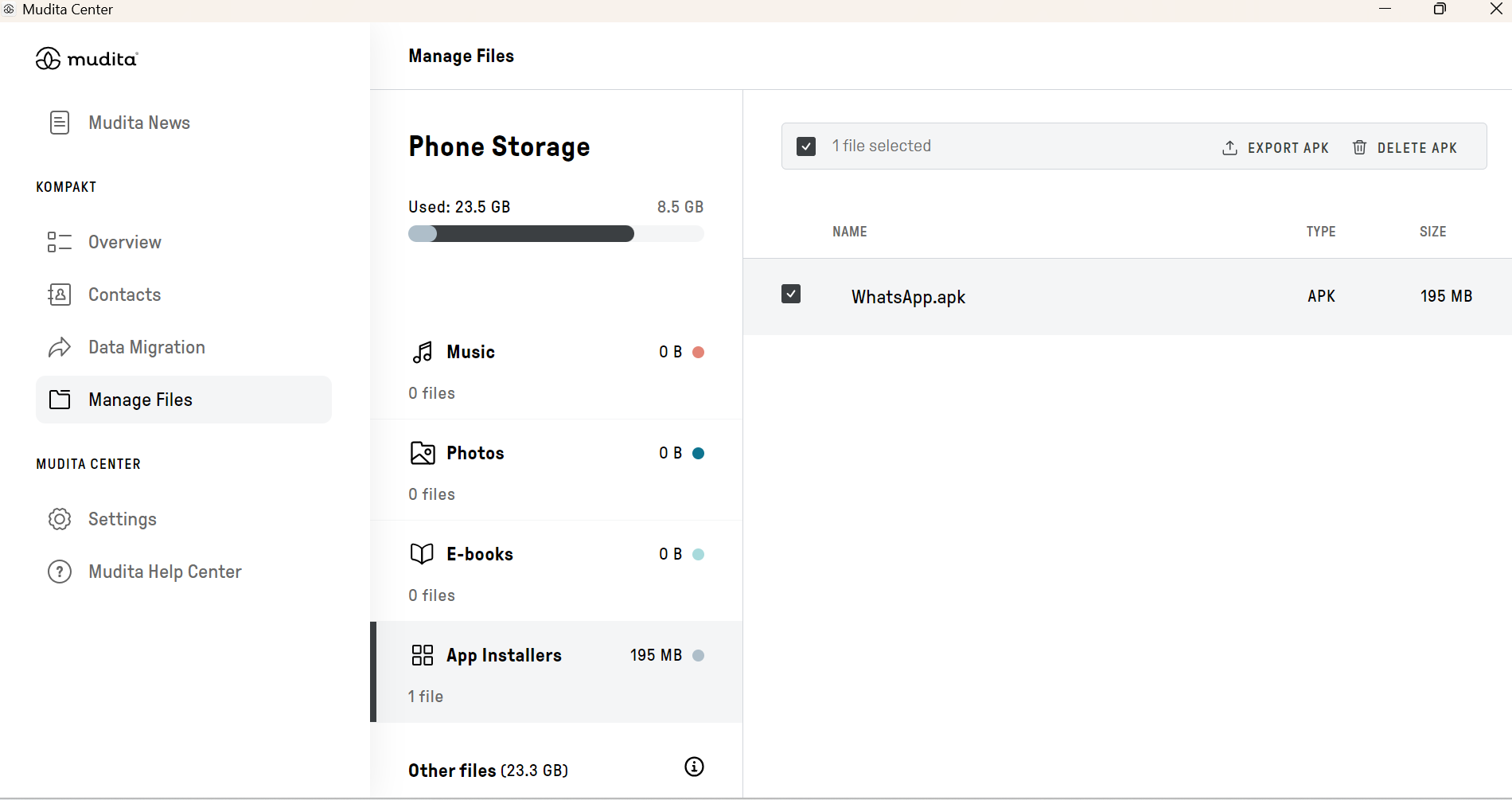This screenshot has height=800, width=1512.
Task: Click the Mudita logo icon
Action: (x=48, y=59)
